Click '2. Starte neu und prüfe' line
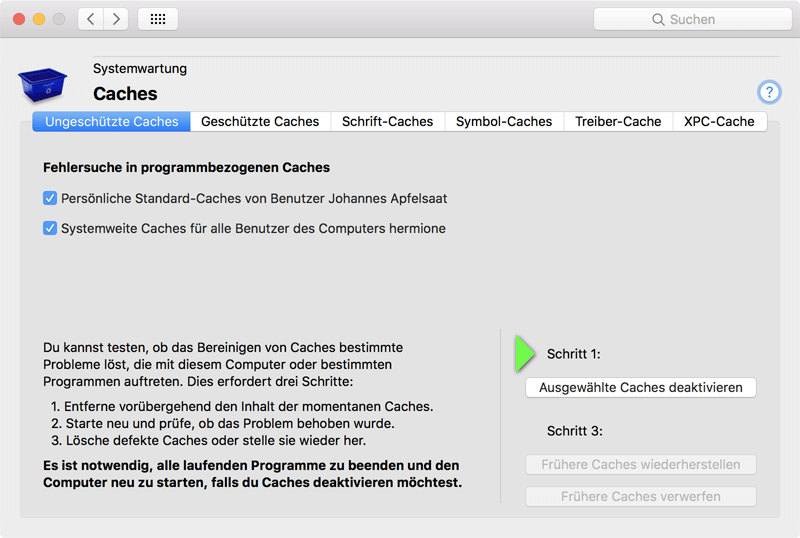Image resolution: width=800 pixels, height=538 pixels. (222, 423)
